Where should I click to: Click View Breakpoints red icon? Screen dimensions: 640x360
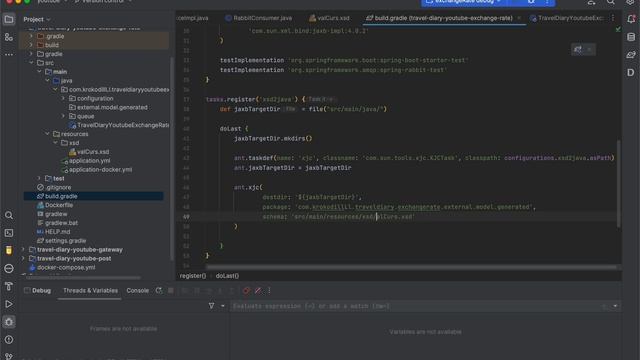tap(246, 290)
